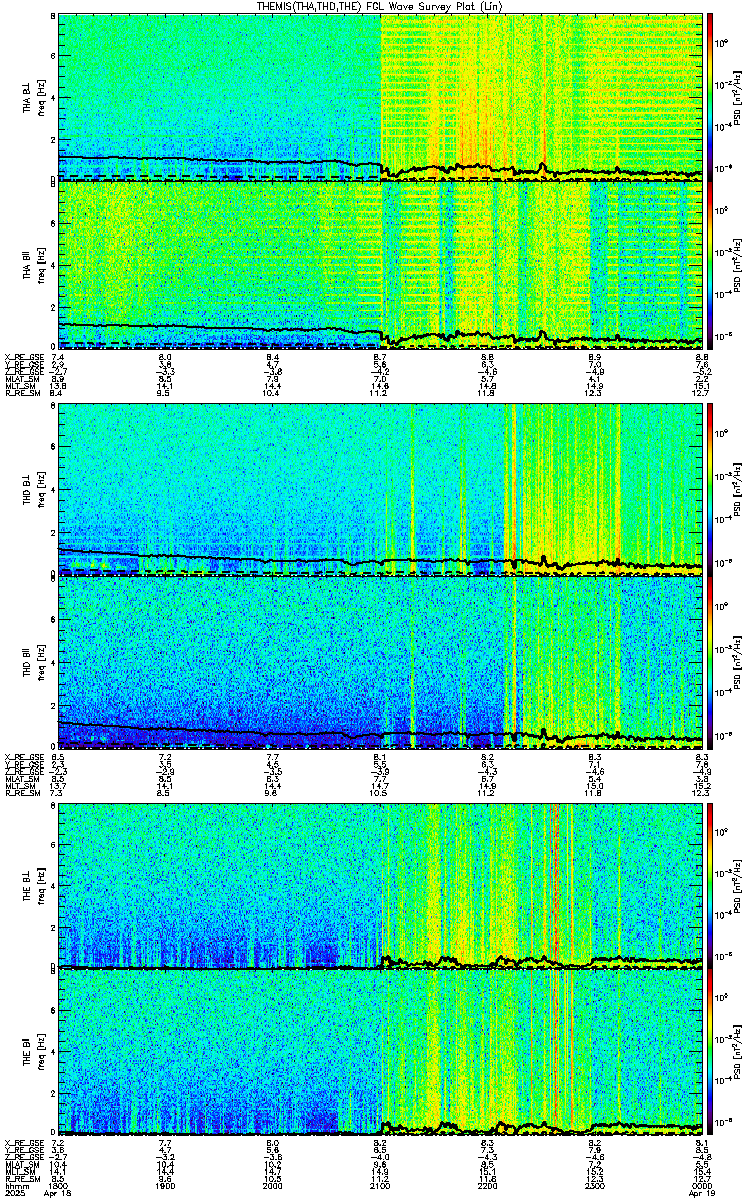The image size is (750, 1200).
Task: Click the THD B-parallel freq [Hz] axis label
Action: tap(40, 663)
